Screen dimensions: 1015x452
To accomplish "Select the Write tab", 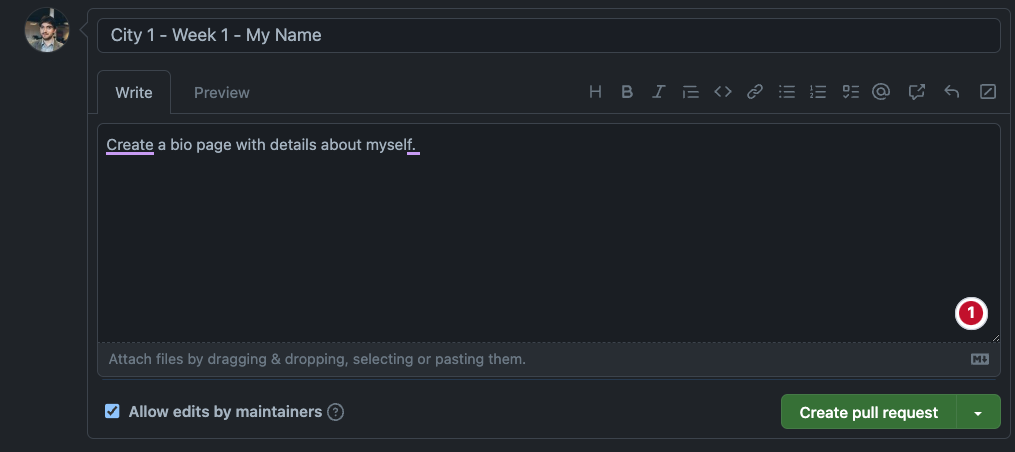I will click(x=134, y=93).
